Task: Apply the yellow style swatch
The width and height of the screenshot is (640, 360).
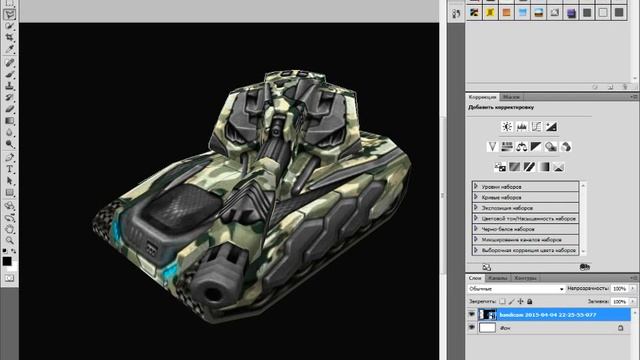Action: click(x=490, y=13)
